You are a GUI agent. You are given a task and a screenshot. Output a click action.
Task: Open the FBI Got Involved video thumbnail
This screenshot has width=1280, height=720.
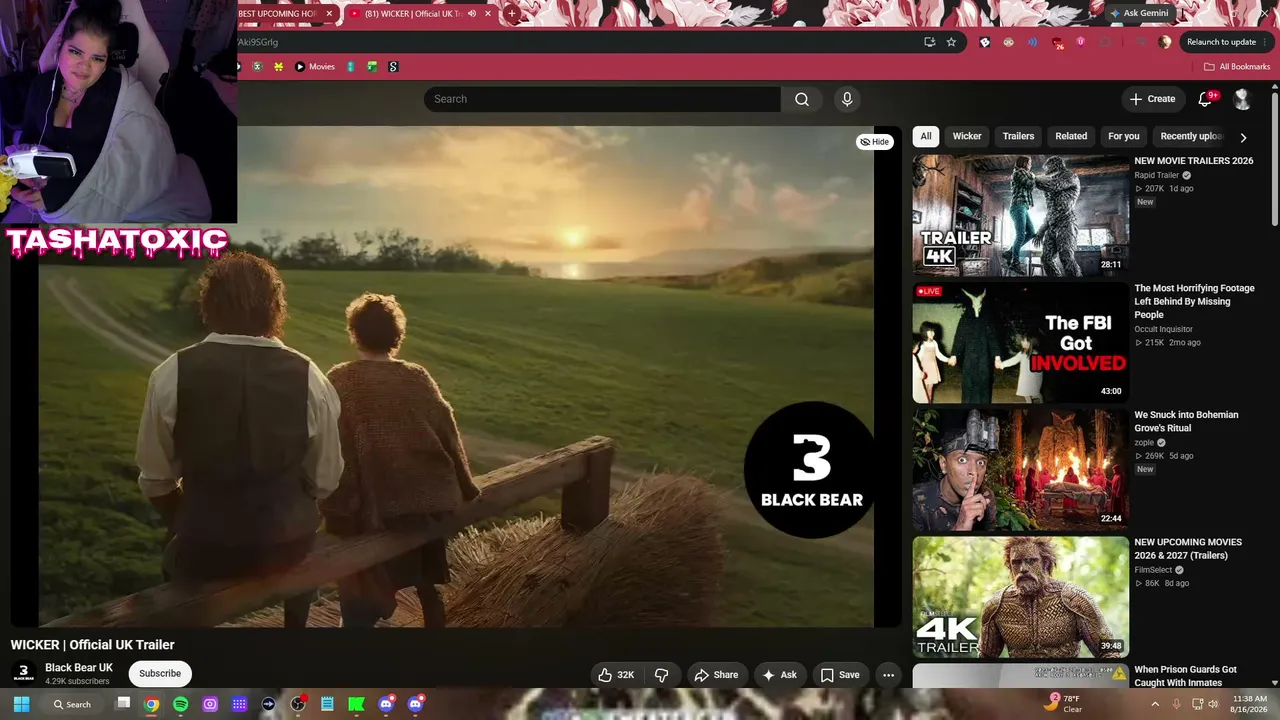point(1021,343)
